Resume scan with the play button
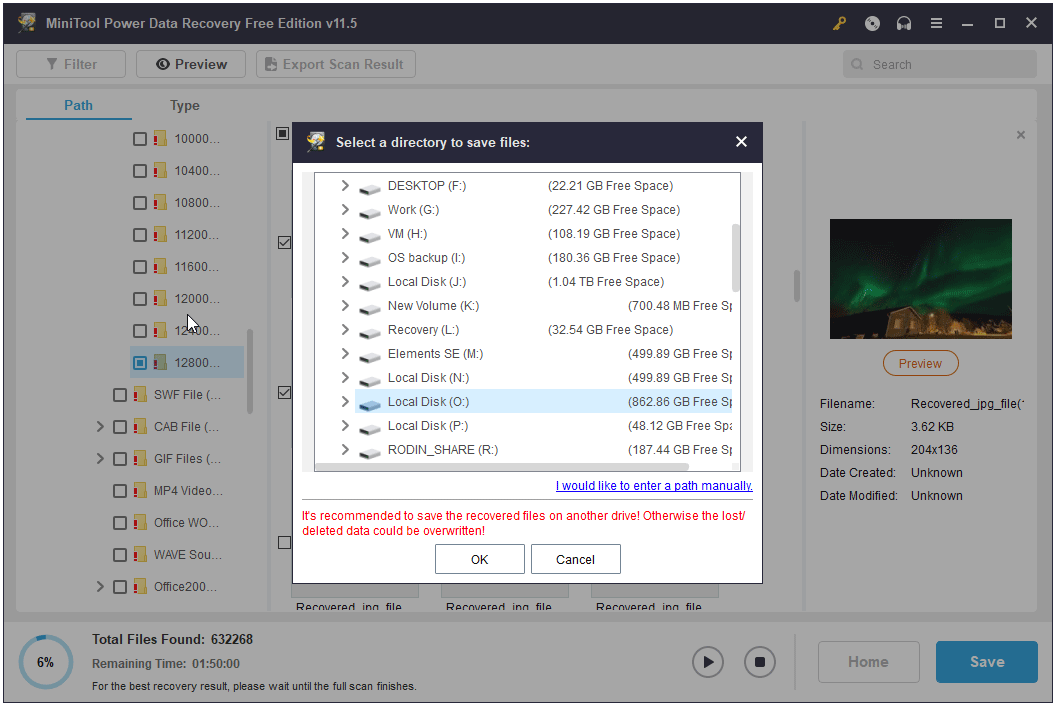 click(708, 662)
